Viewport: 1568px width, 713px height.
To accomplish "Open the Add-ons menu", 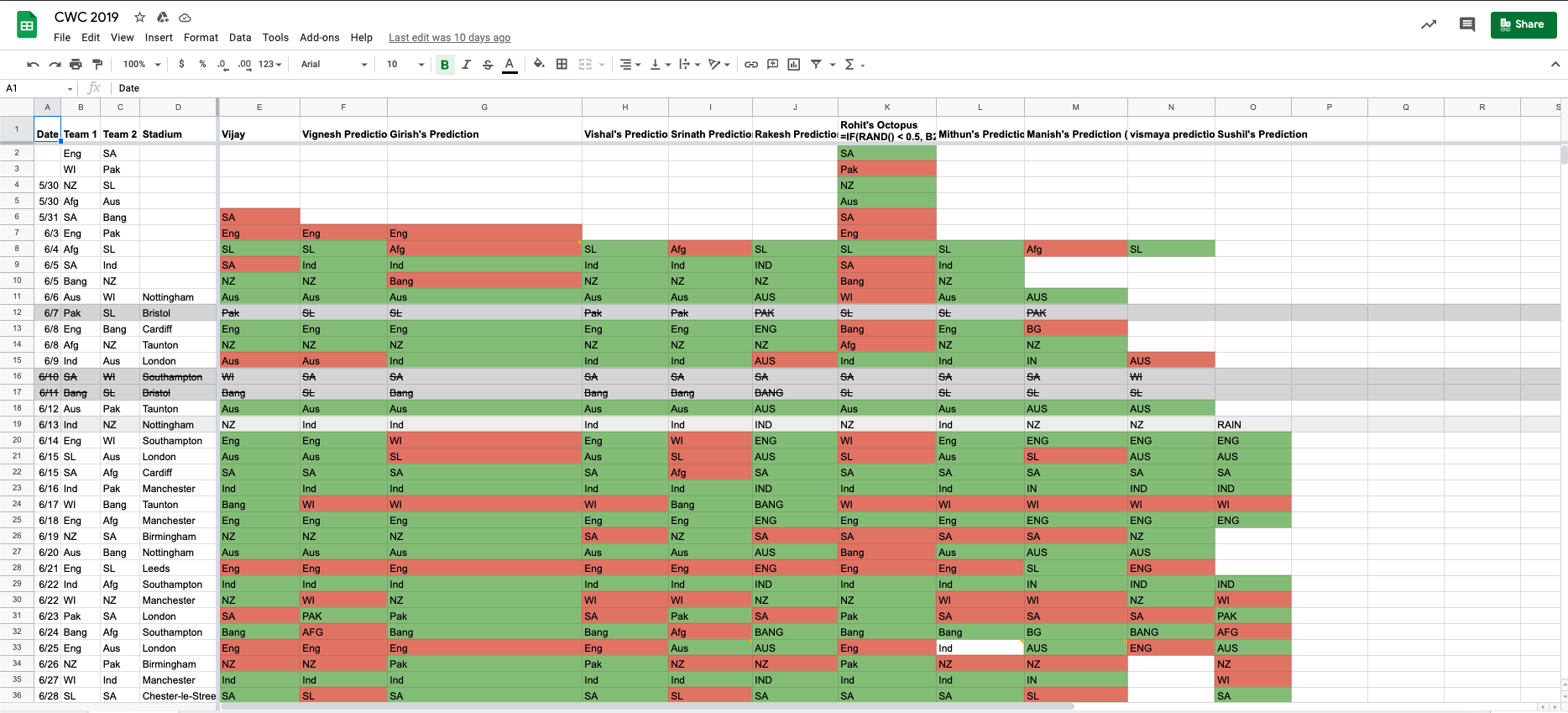I will pyautogui.click(x=320, y=38).
